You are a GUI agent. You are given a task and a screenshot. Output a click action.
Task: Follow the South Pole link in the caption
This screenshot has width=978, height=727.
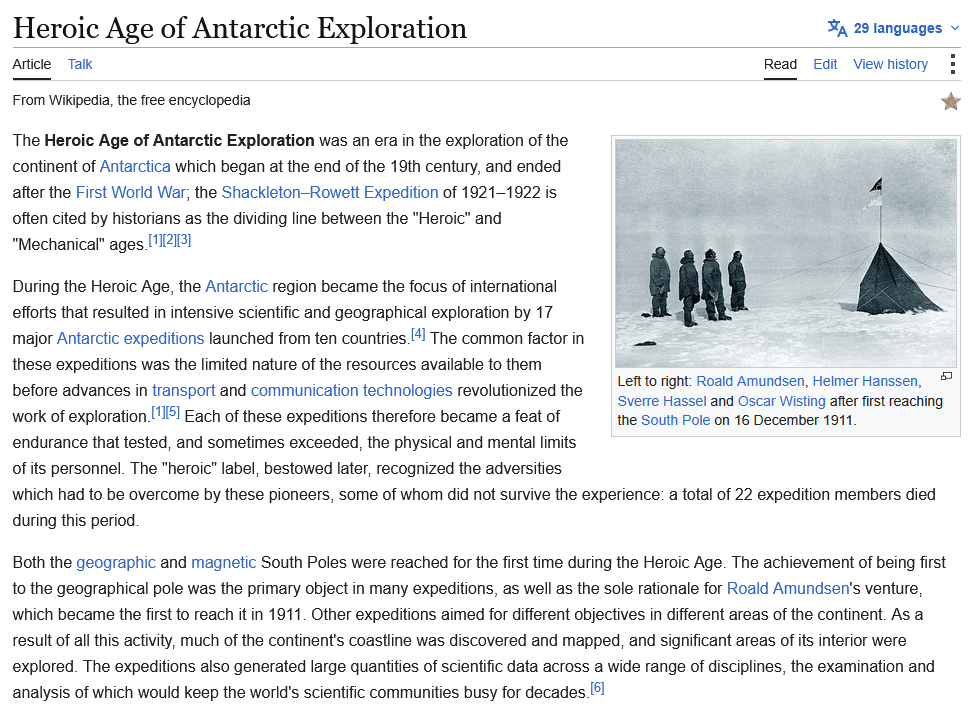point(675,420)
